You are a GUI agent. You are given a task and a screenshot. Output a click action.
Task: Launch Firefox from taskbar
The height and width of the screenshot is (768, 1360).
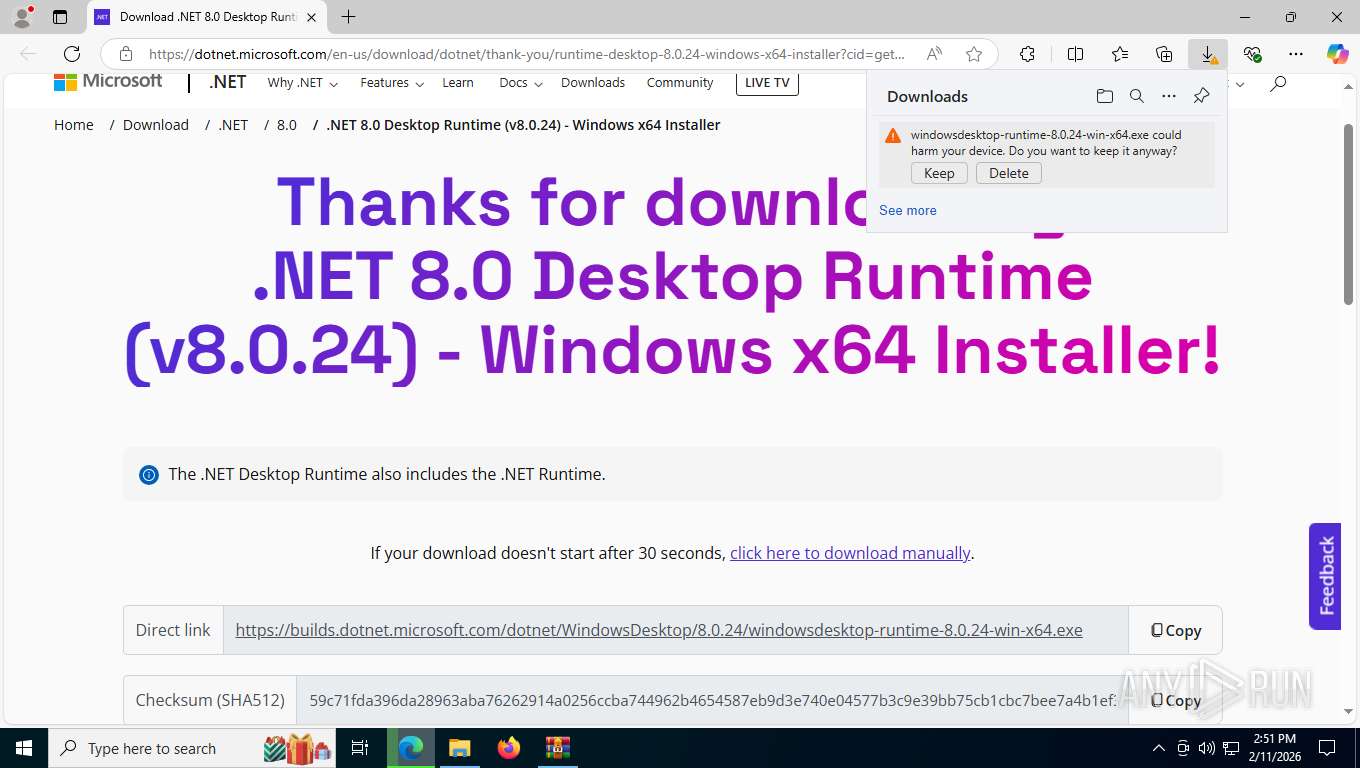pyautogui.click(x=509, y=748)
